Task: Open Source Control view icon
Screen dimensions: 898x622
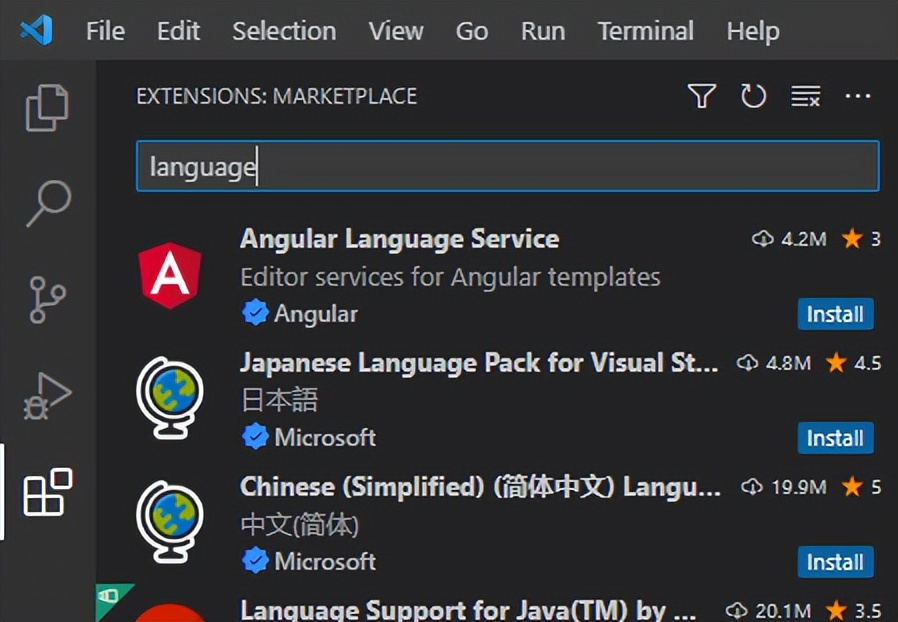Action: pyautogui.click(x=47, y=299)
